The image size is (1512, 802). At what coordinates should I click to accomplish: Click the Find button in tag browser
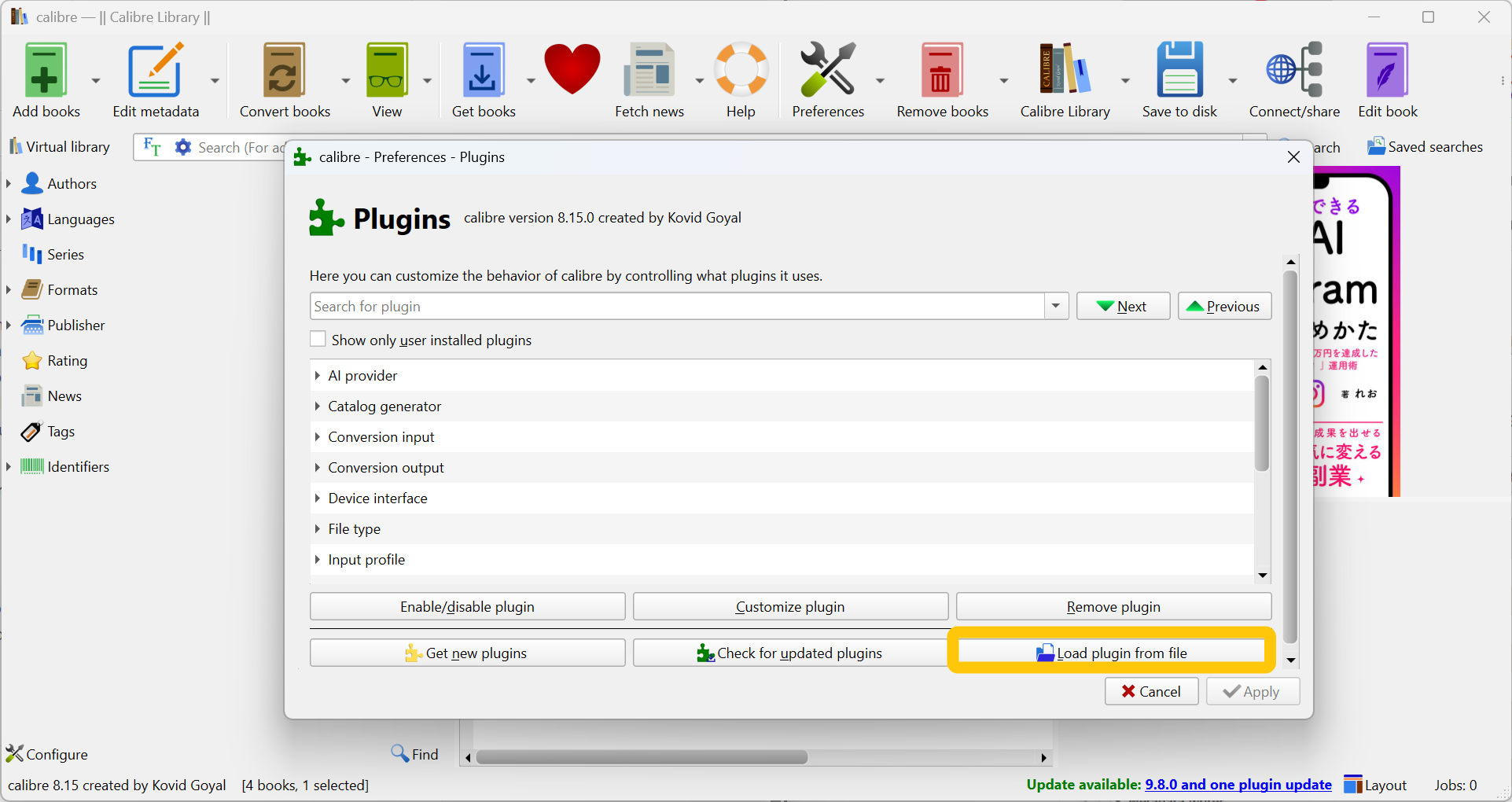click(x=414, y=754)
